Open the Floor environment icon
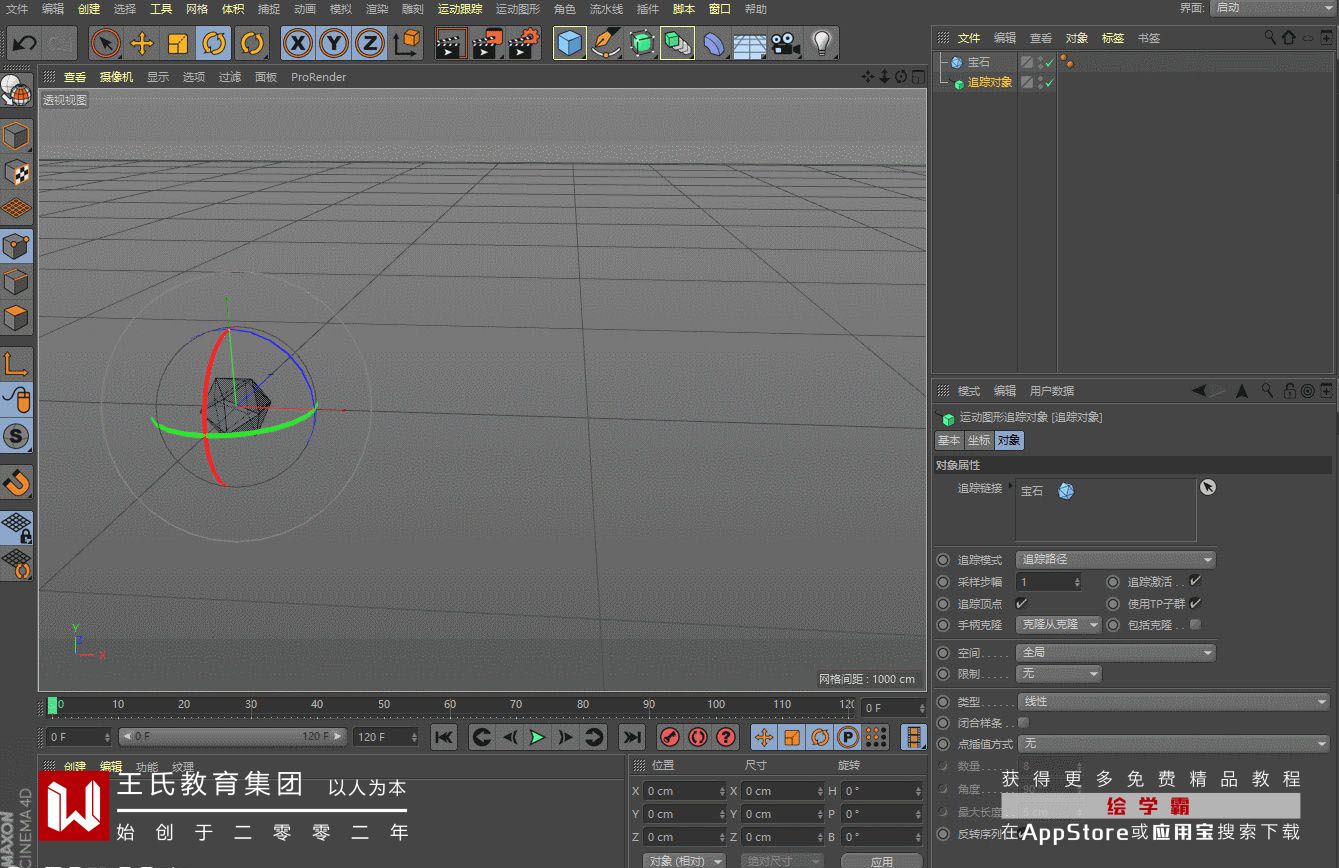Screen dimensions: 1339x868 (x=749, y=43)
